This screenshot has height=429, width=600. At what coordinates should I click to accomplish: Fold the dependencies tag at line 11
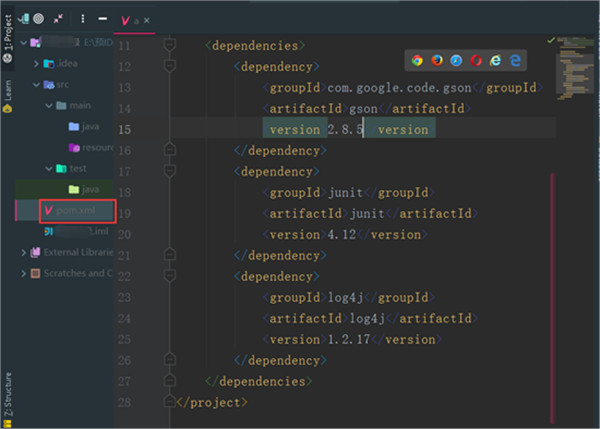(x=171, y=46)
